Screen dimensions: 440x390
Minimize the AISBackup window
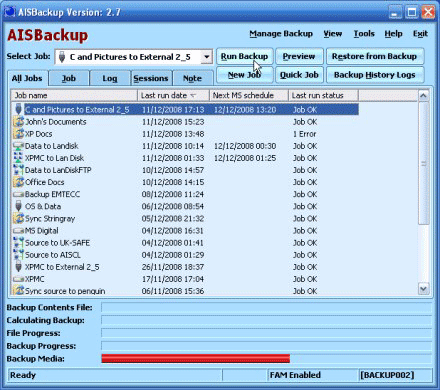[x=395, y=12]
